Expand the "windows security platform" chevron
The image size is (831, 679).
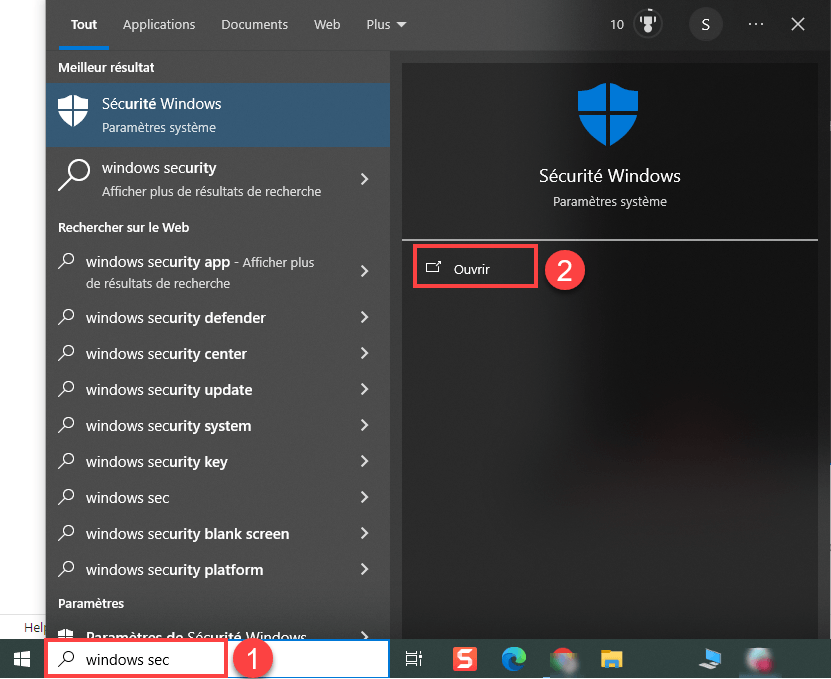[364, 570]
